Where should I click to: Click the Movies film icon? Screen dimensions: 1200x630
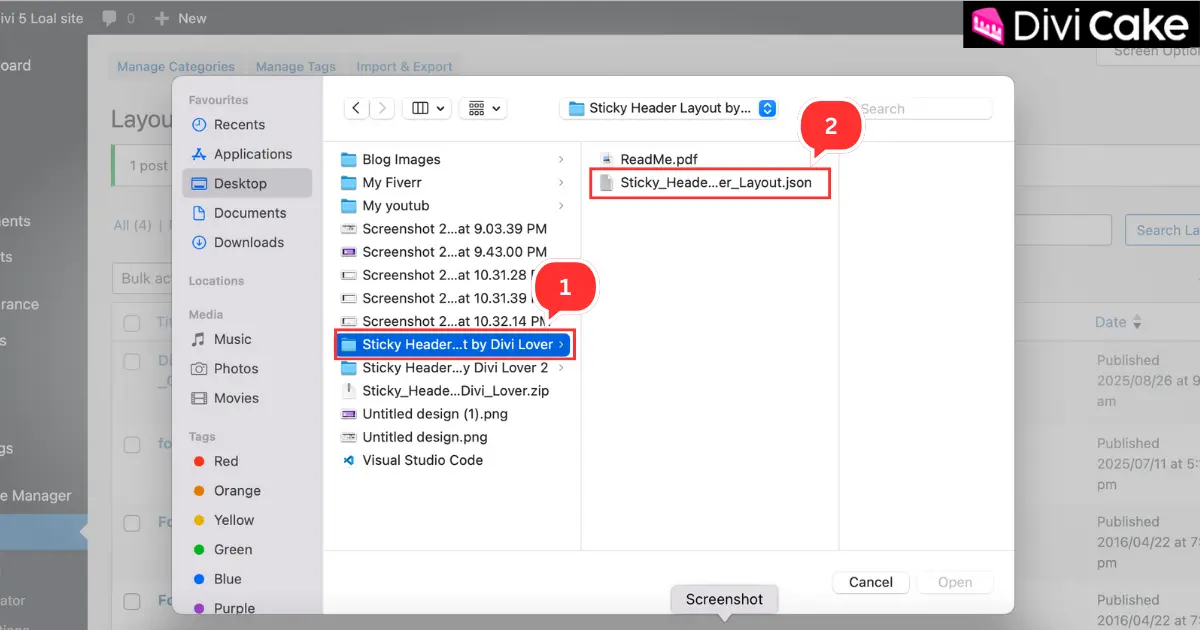(198, 398)
